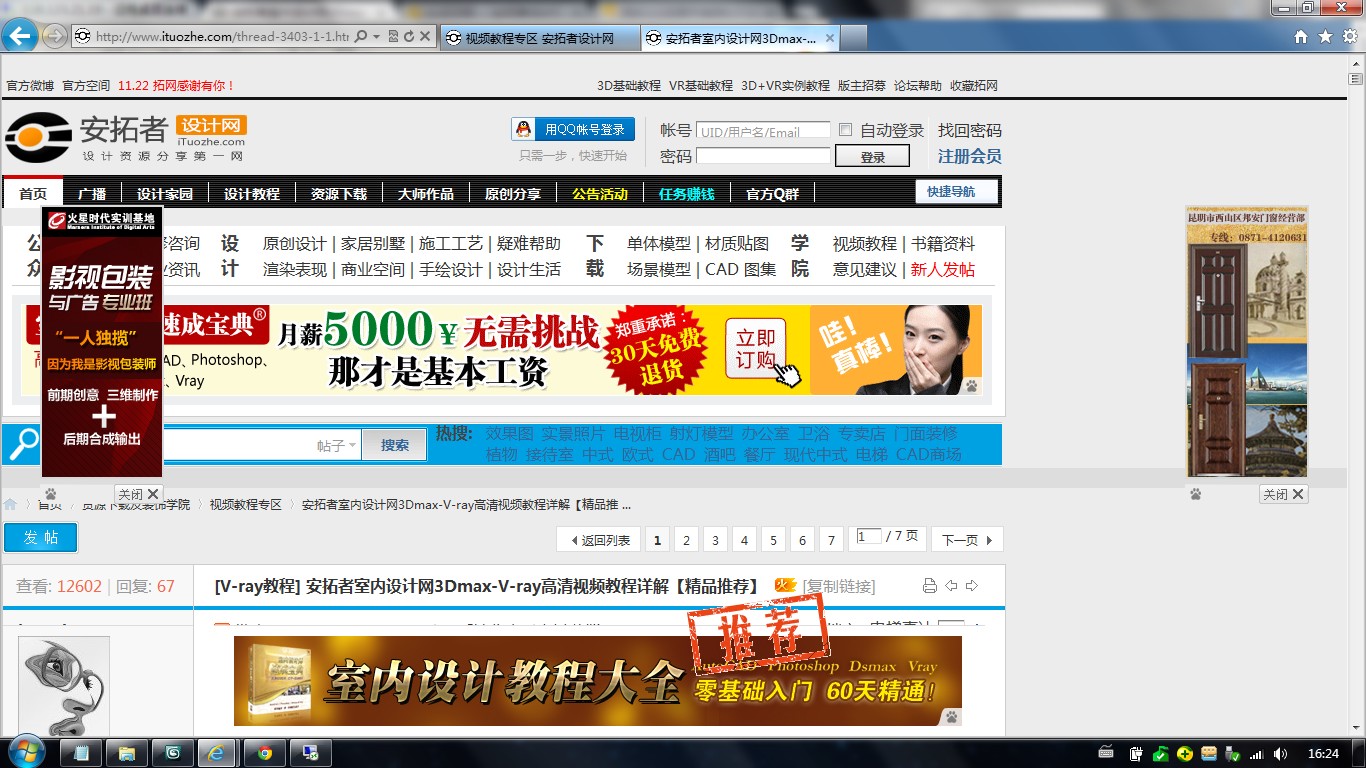Close the right door ad with 关闭
This screenshot has height=768, width=1366.
(x=1284, y=494)
